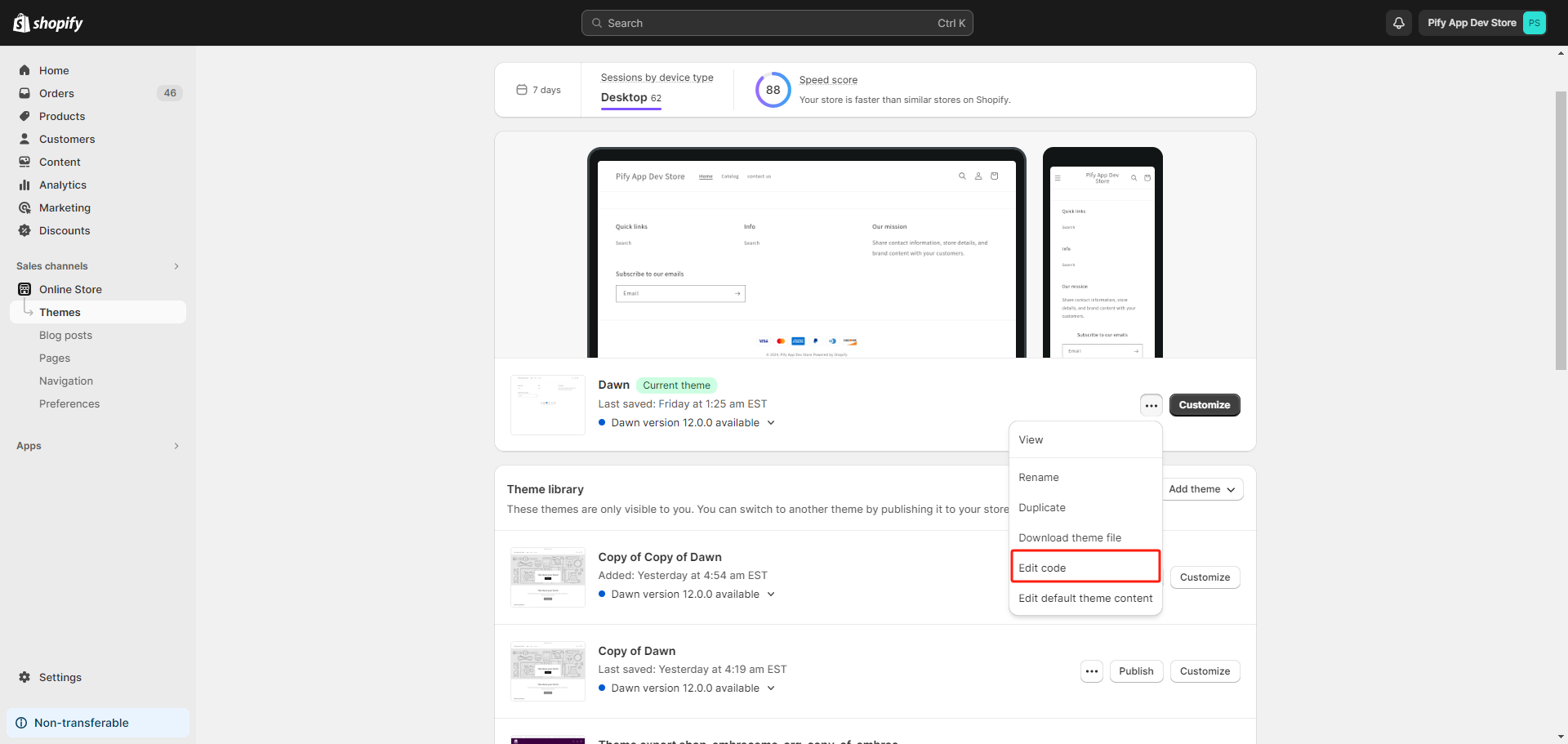1568x744 pixels.
Task: Open the PS account avatar
Action: [x=1535, y=23]
